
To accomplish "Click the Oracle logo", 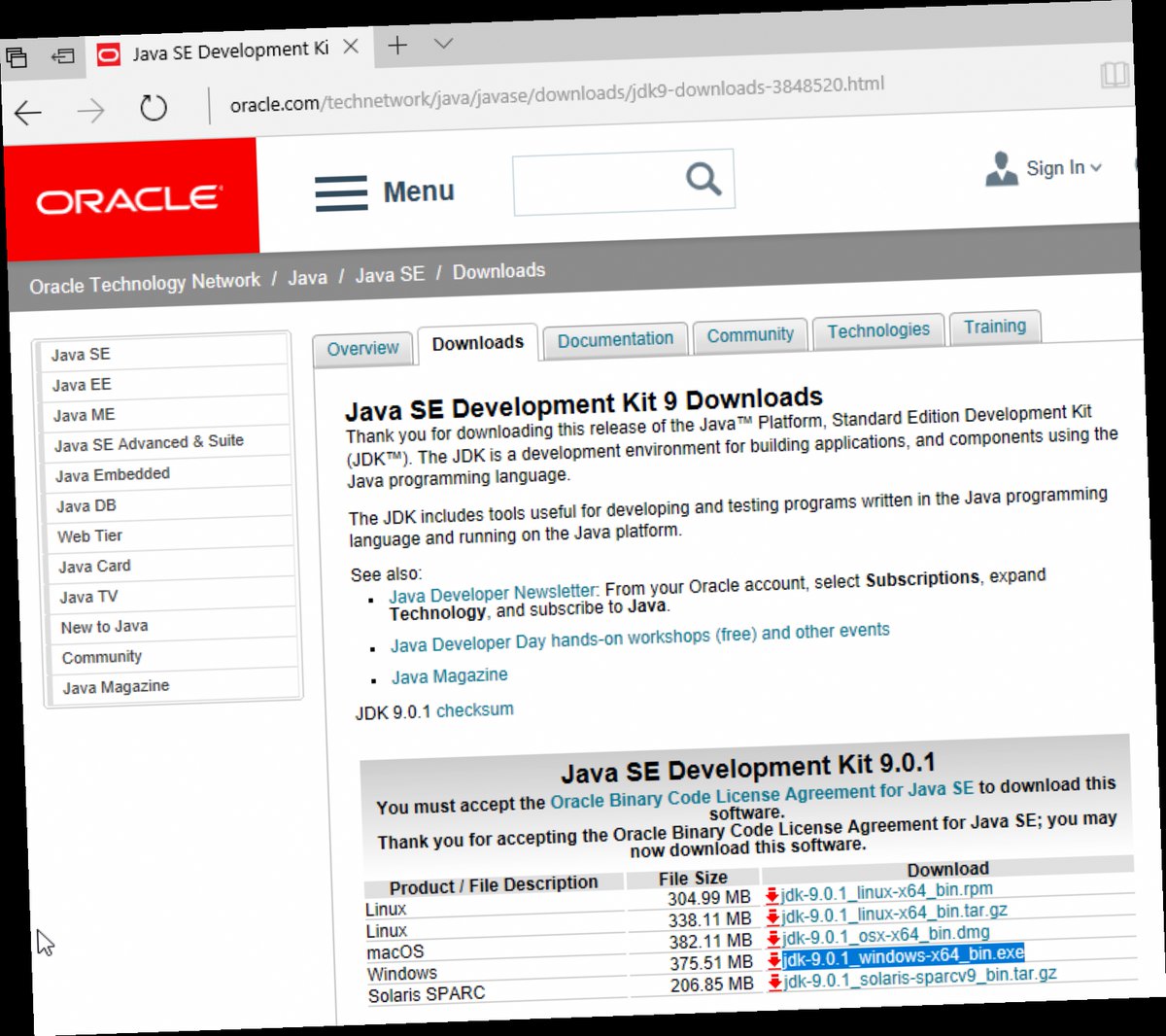I will pyautogui.click(x=129, y=199).
